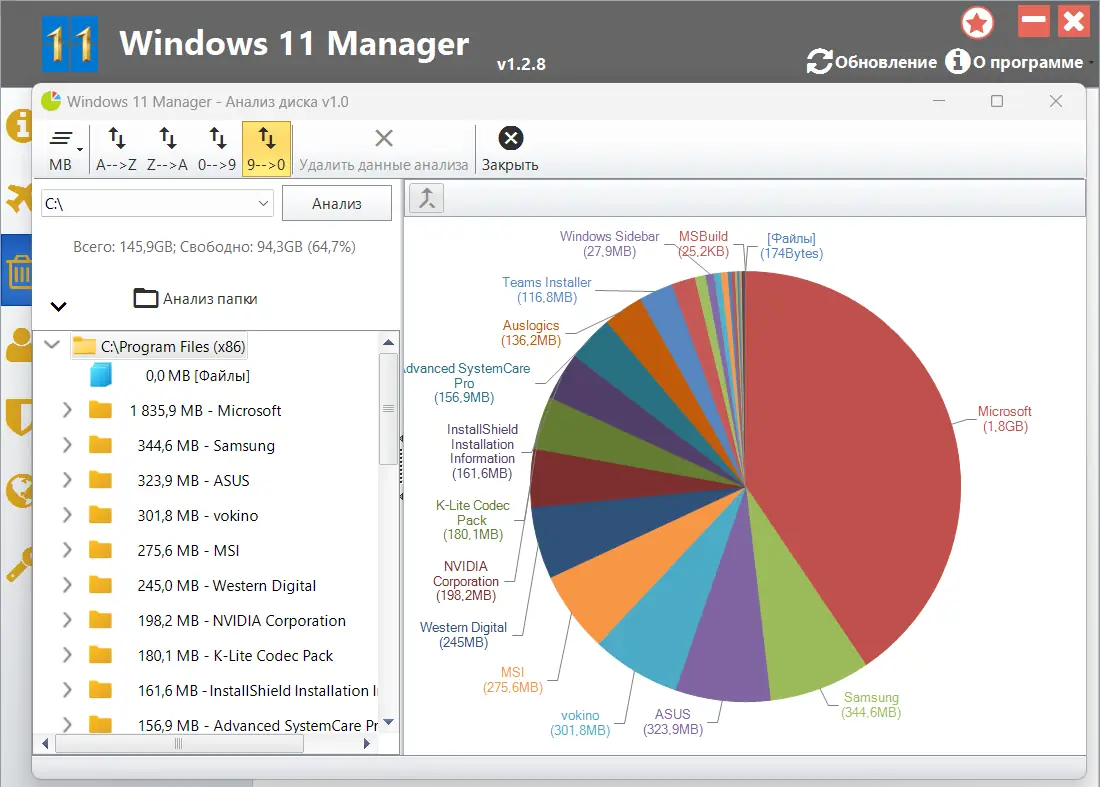Click the Анализ button
1100x787 pixels.
tap(337, 203)
